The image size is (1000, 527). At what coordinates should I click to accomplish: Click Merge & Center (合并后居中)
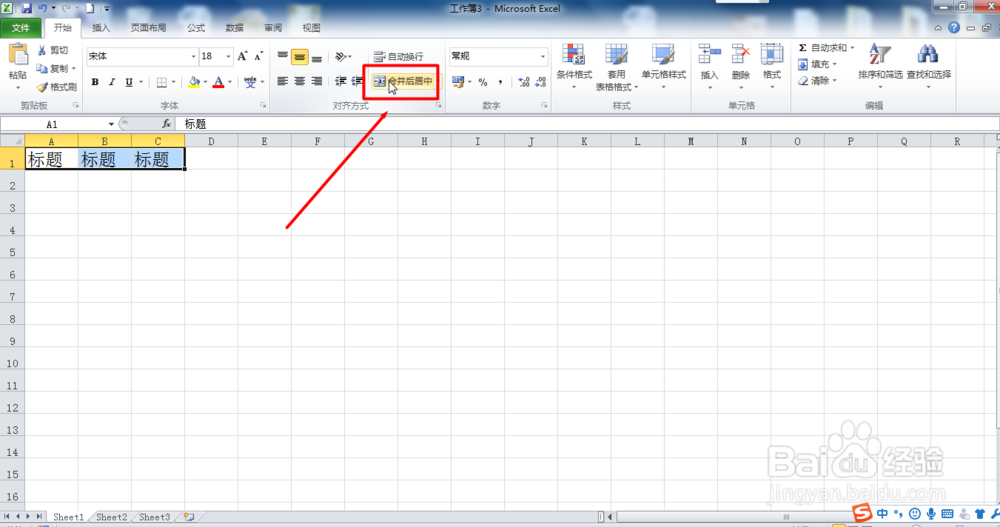pos(403,81)
